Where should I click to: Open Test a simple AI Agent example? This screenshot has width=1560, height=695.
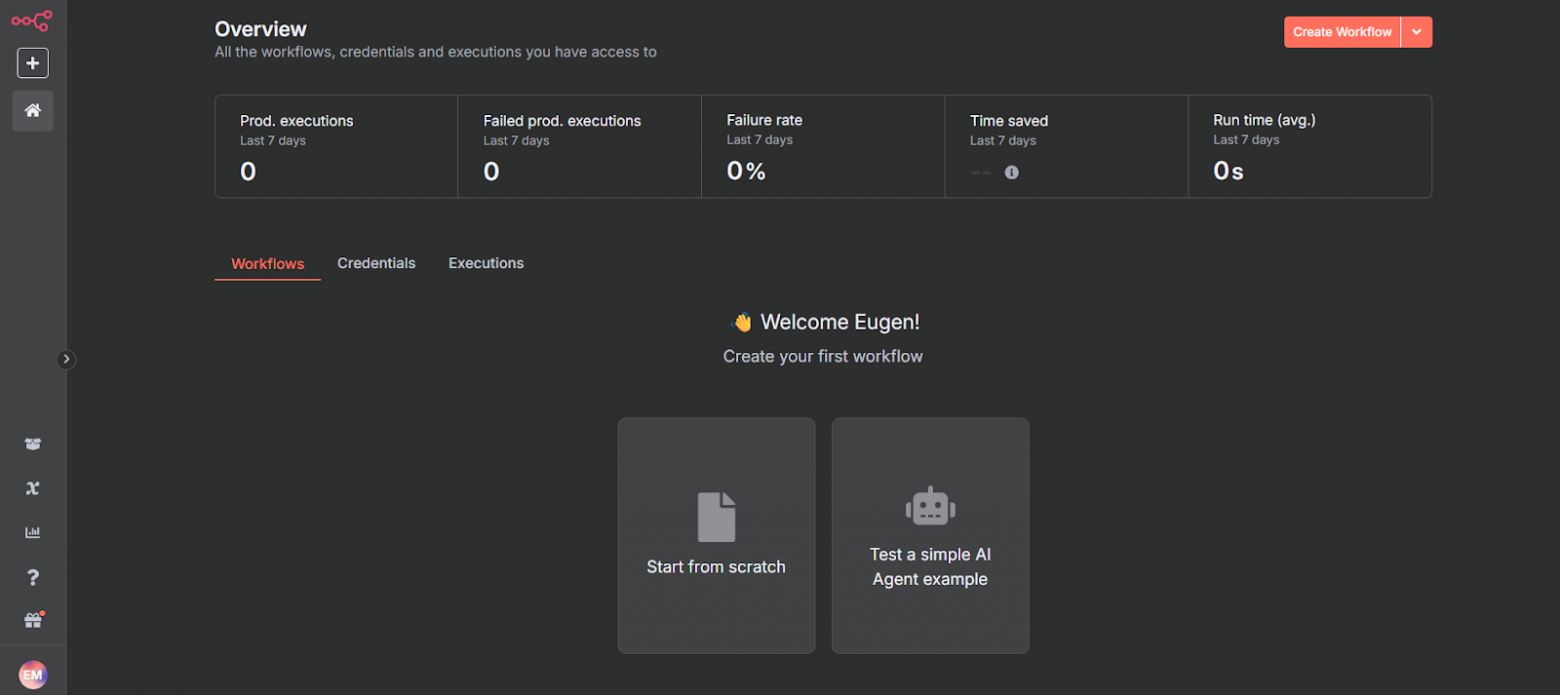[930, 535]
